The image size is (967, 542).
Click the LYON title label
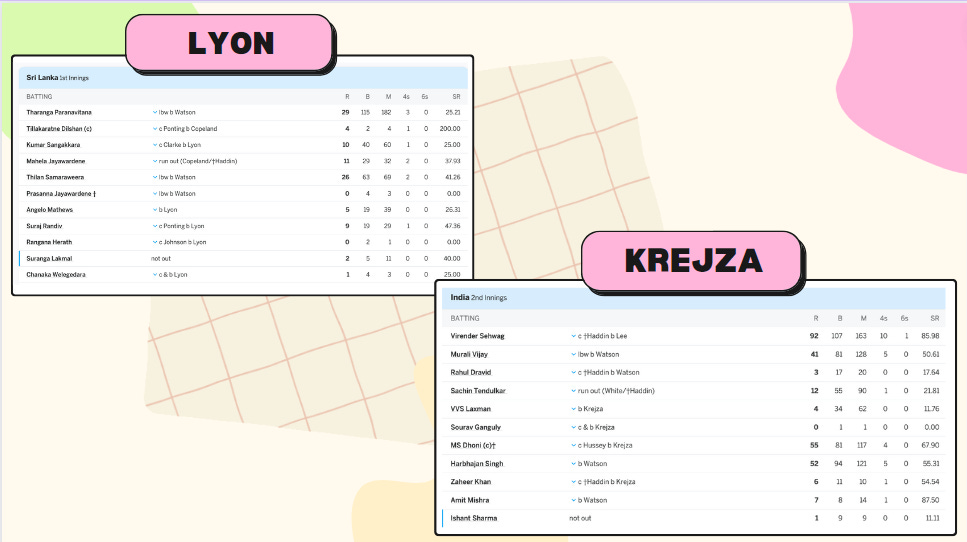pyautogui.click(x=230, y=43)
